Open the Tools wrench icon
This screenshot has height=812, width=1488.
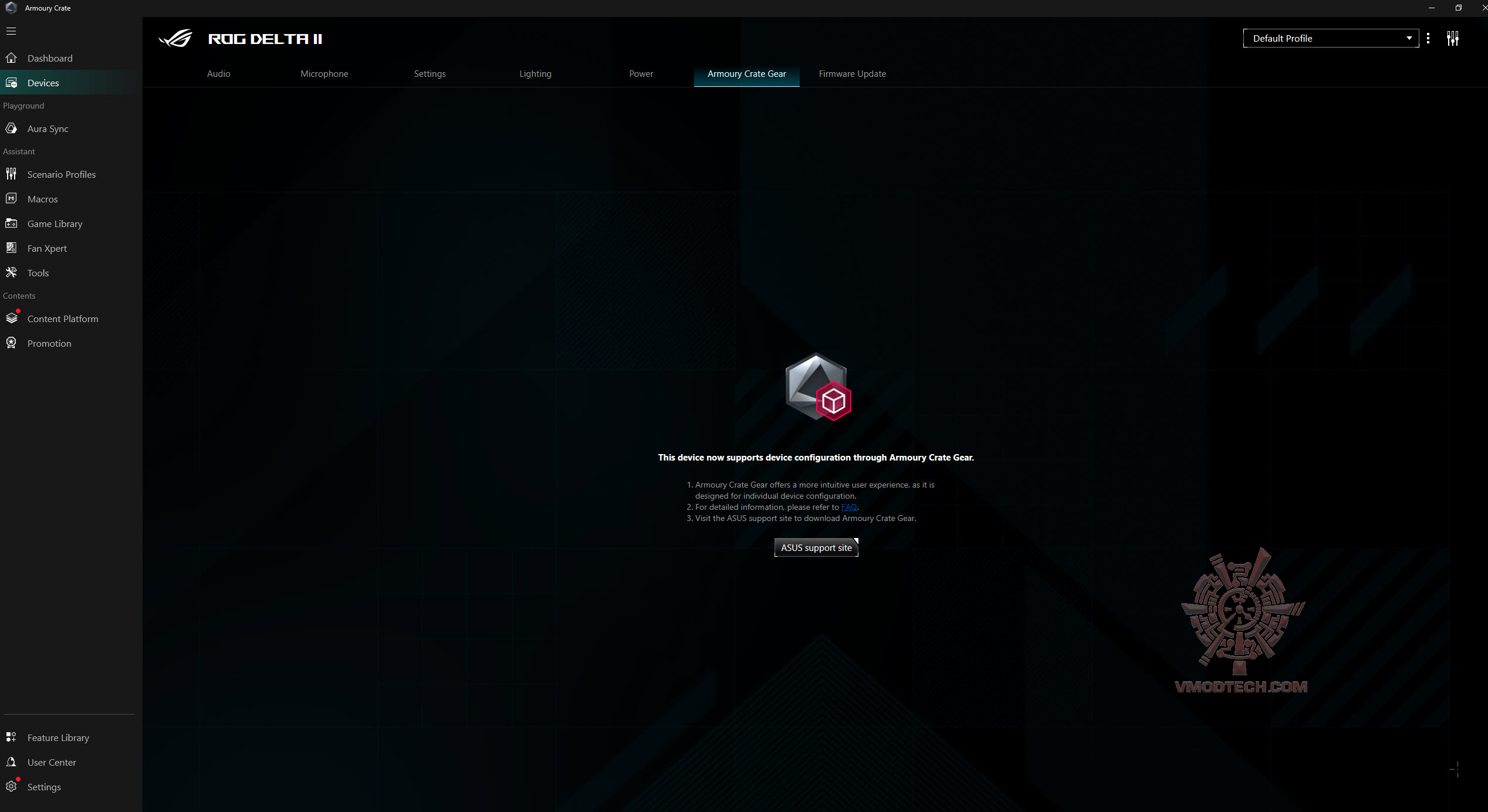11,273
